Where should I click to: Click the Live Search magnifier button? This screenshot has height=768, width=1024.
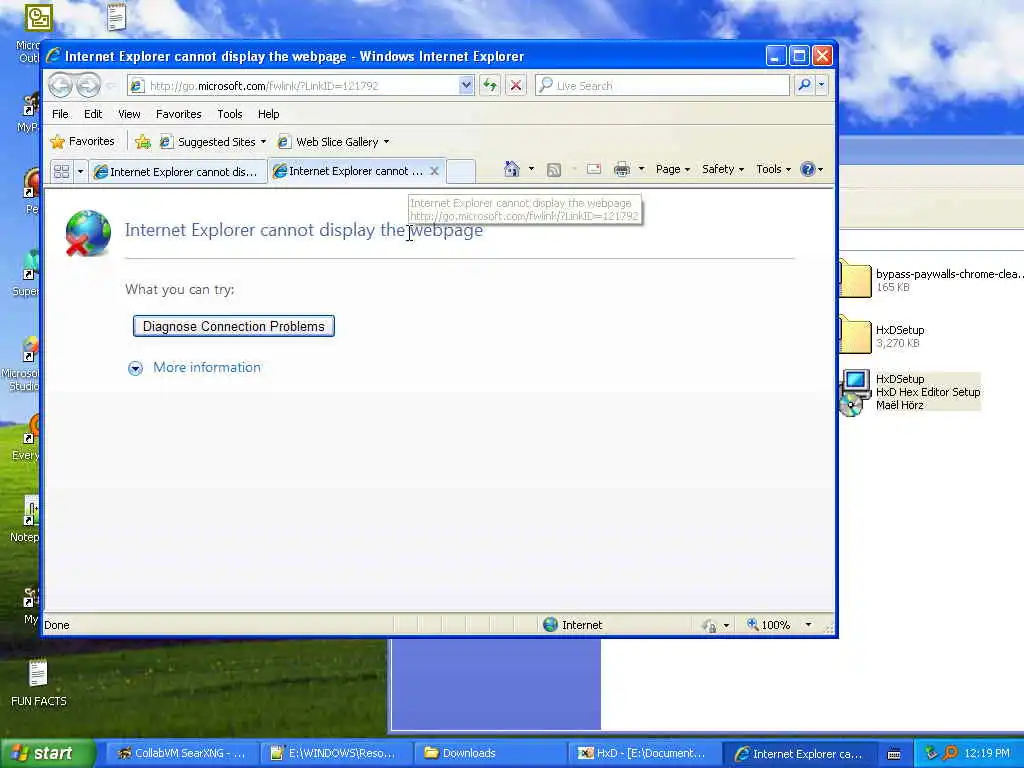[805, 85]
